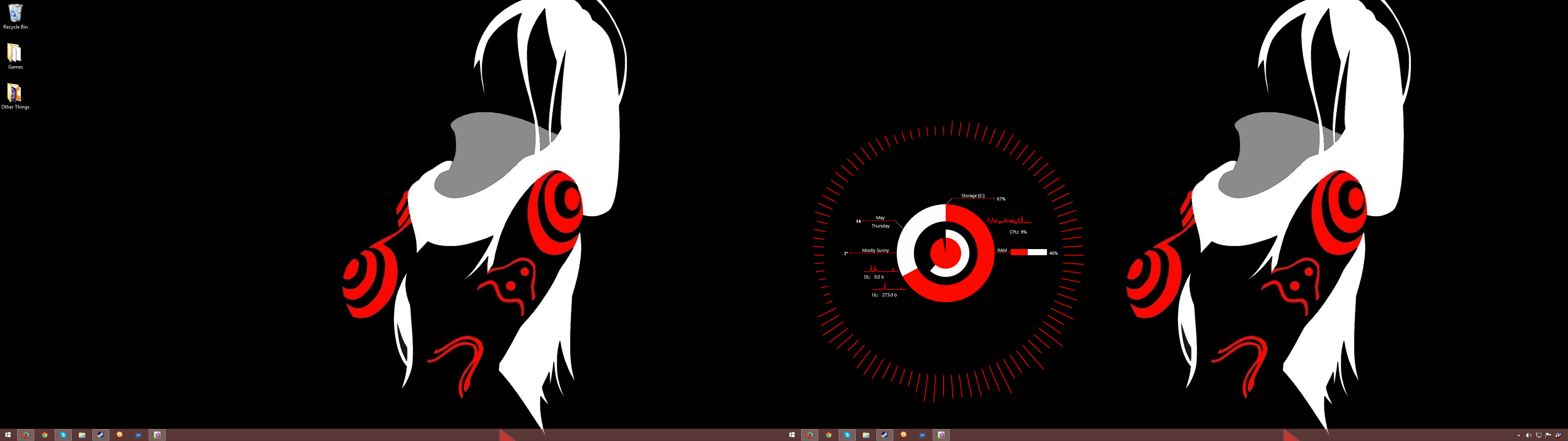Open File Explorer from the taskbar
Image resolution: width=1568 pixels, height=441 pixels.
tap(82, 435)
